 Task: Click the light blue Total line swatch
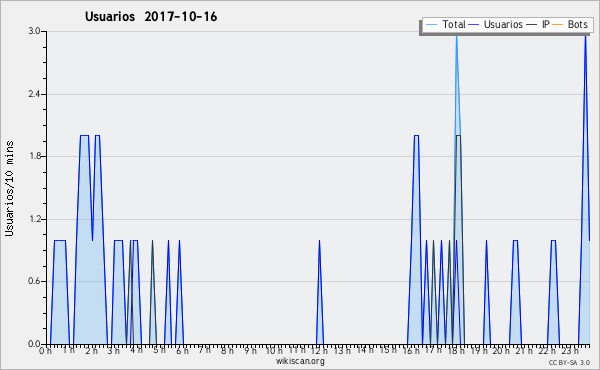431,25
